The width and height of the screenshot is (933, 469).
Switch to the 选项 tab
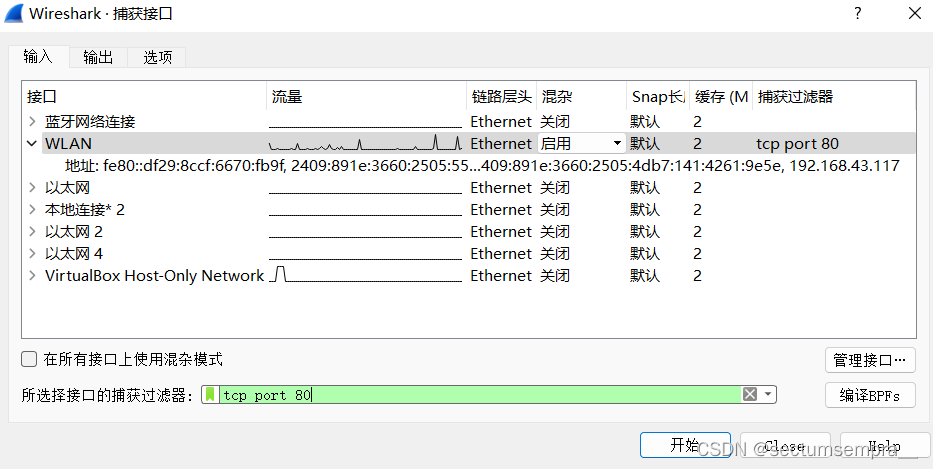(x=158, y=57)
